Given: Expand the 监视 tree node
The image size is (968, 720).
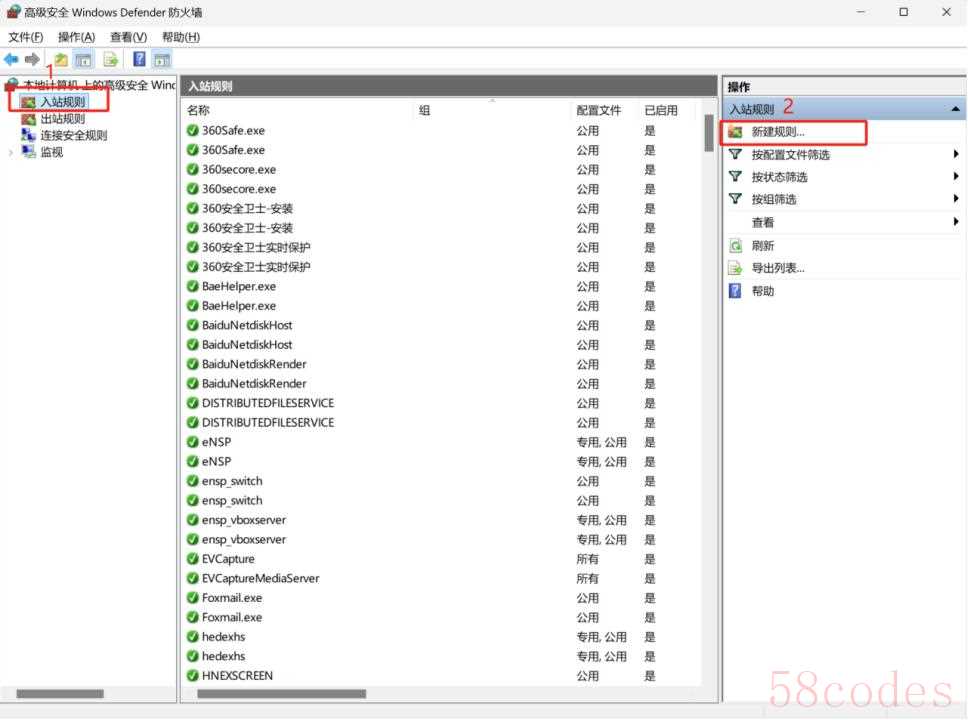Looking at the screenshot, I should pyautogui.click(x=10, y=152).
